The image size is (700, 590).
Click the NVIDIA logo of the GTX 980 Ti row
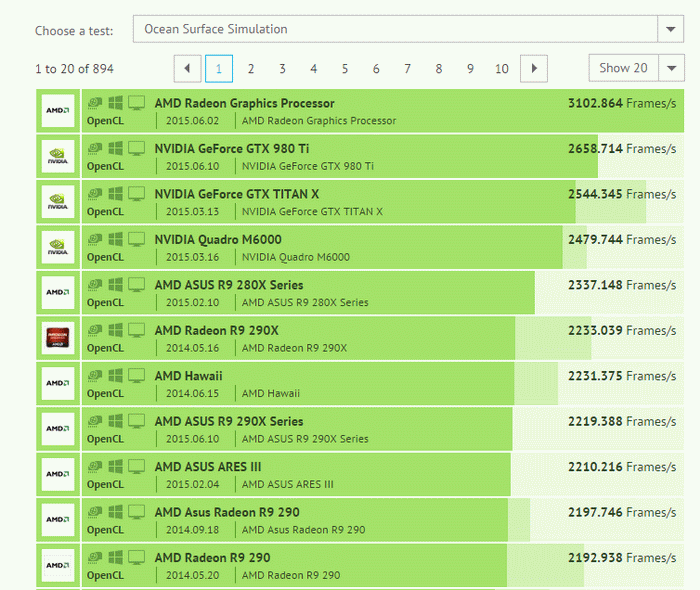[58, 156]
